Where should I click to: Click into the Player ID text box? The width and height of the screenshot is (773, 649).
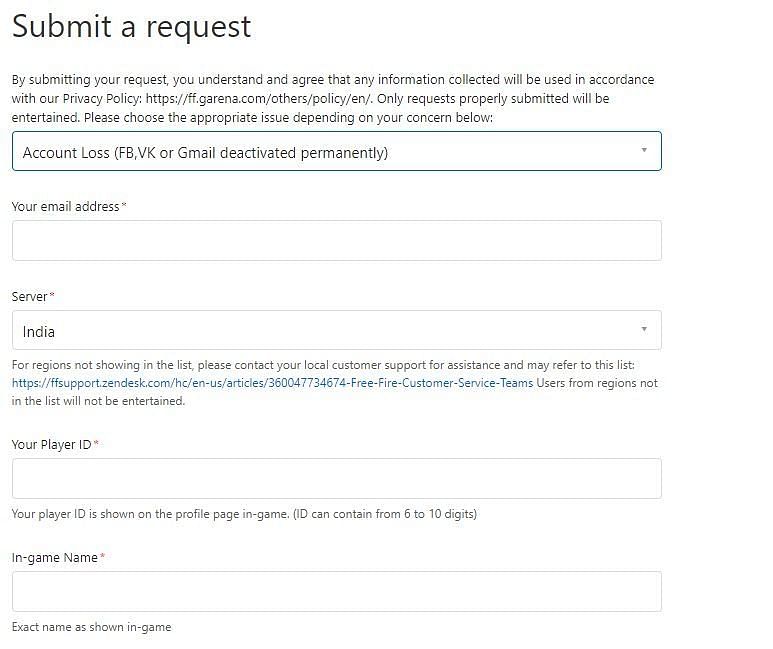(x=336, y=479)
